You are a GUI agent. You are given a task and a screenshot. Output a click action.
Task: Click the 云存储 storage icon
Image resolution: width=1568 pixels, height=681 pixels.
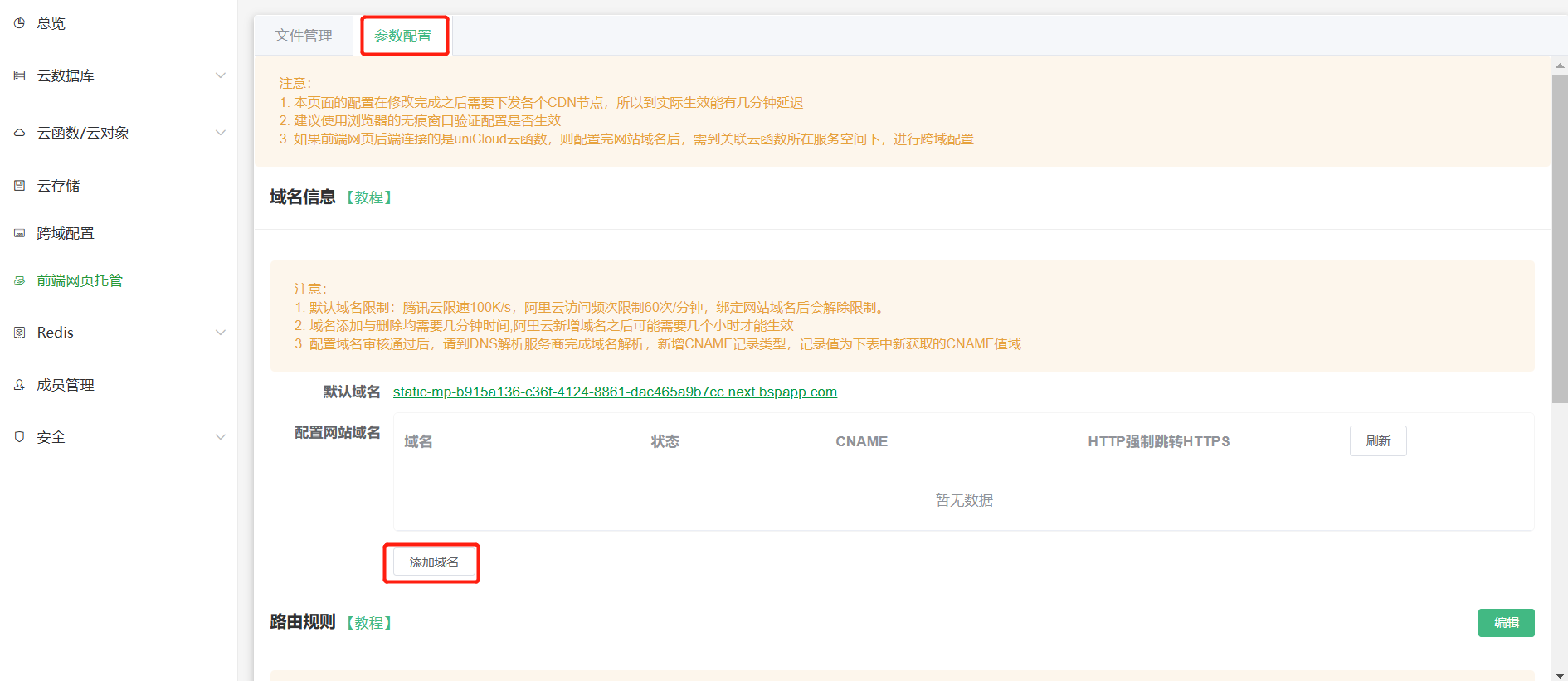point(19,186)
